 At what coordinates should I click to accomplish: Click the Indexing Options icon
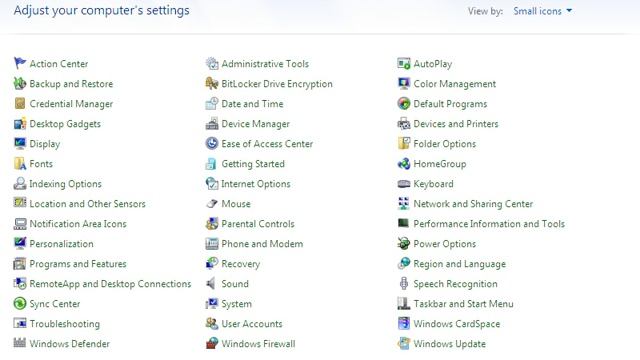[20, 183]
